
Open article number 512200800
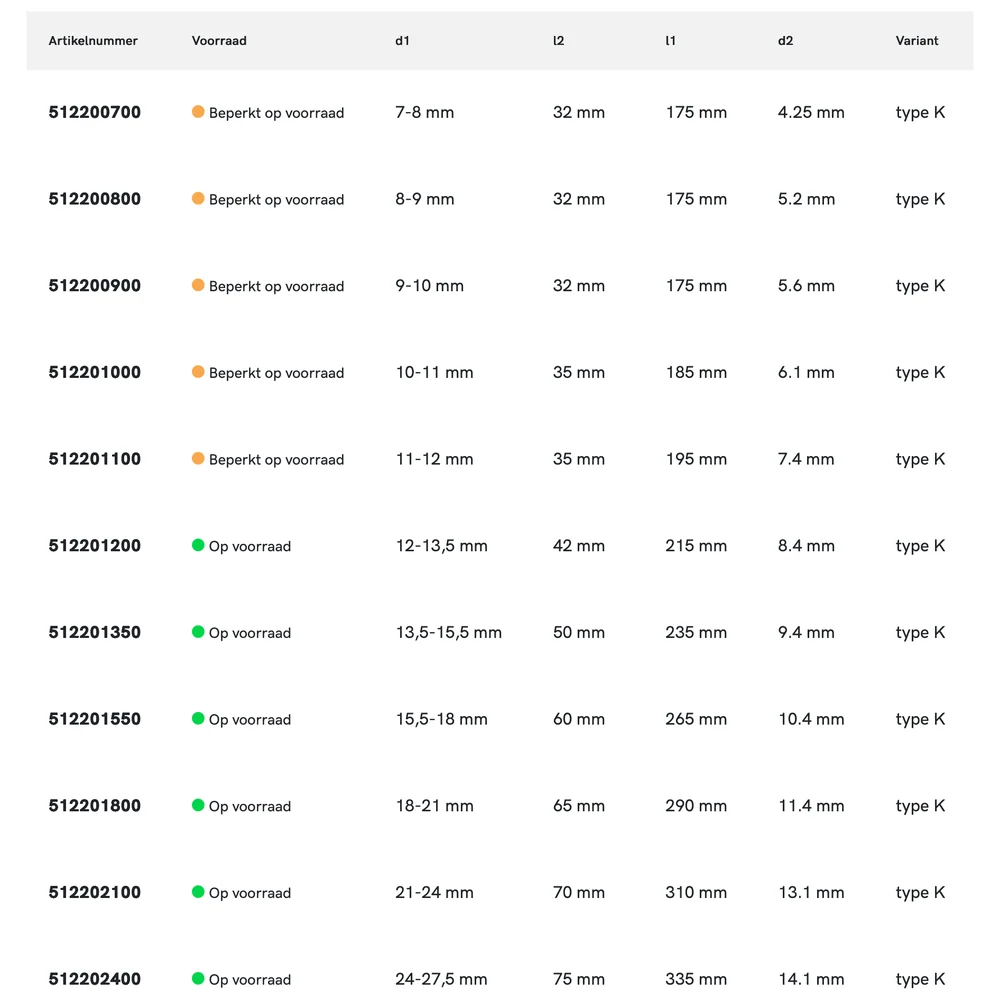pos(94,199)
